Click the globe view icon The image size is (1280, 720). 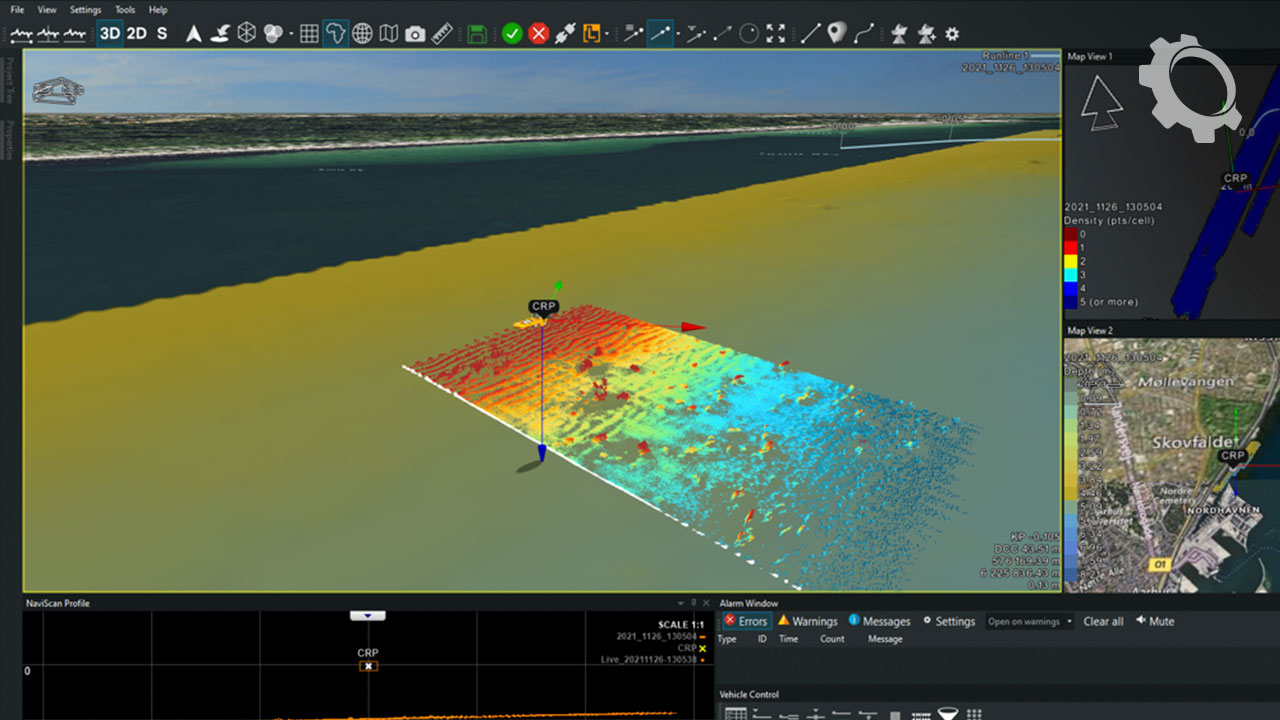point(362,34)
